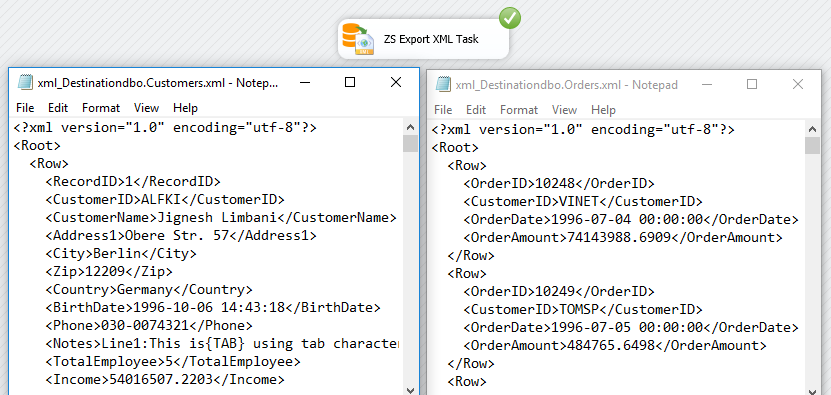Maximize the Orders.xml Notepad window
831x395 pixels.
coord(752,84)
